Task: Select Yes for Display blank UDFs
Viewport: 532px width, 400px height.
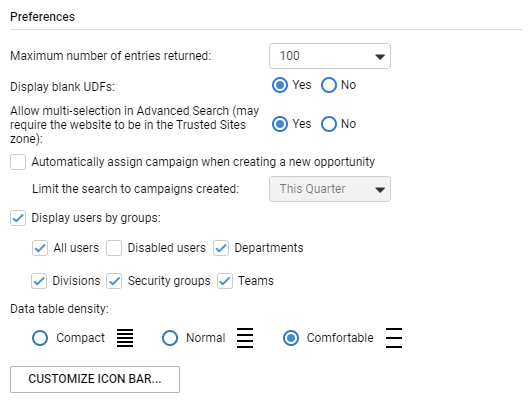Action: click(280, 85)
